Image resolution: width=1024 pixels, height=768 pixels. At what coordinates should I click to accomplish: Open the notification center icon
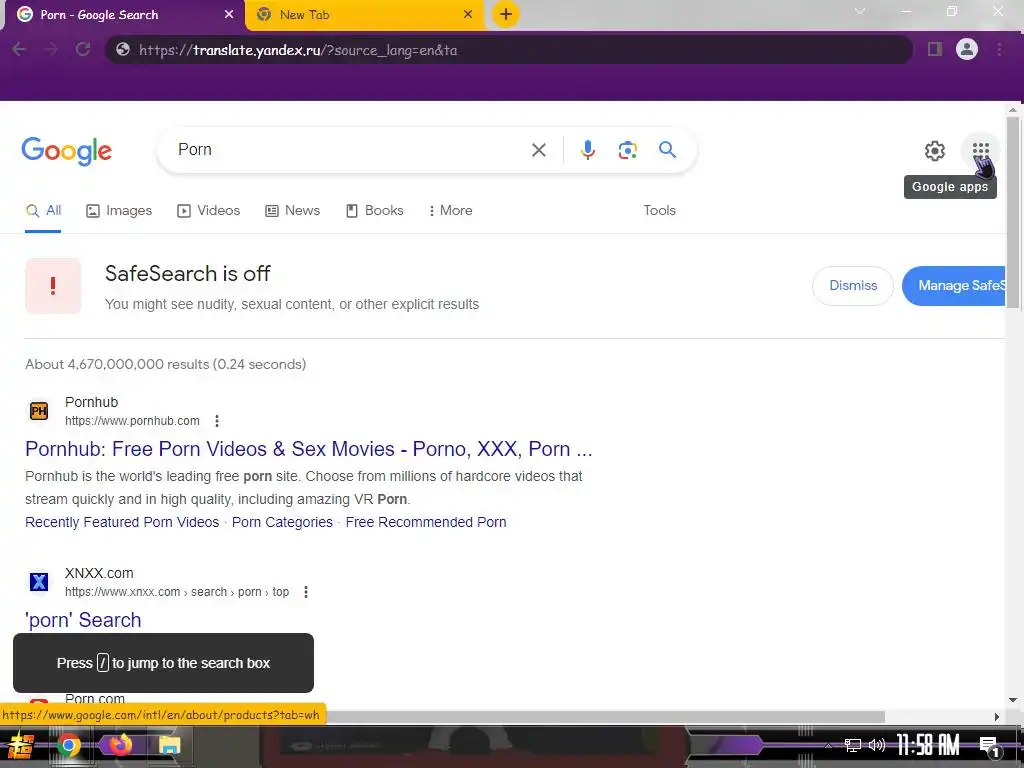coord(989,746)
